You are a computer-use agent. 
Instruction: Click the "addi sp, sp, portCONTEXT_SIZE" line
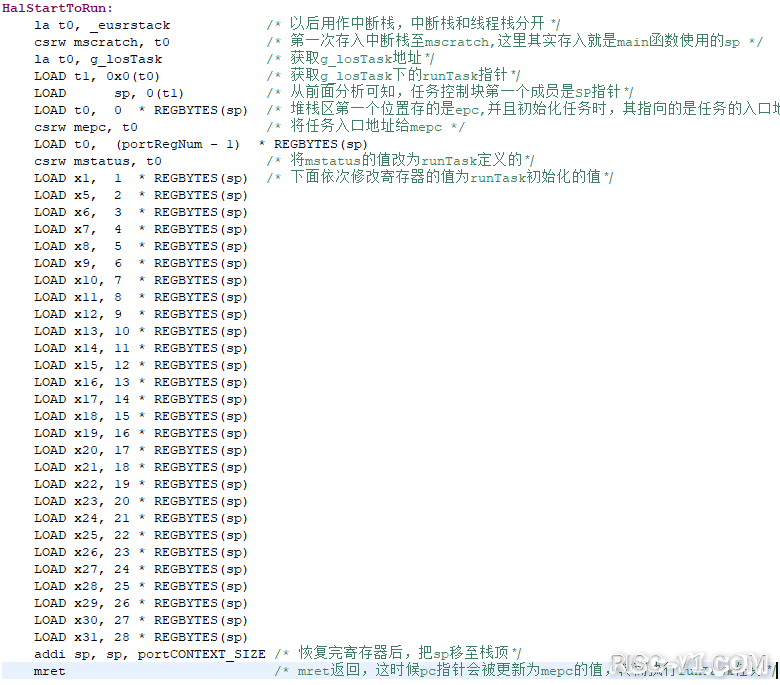coord(150,654)
